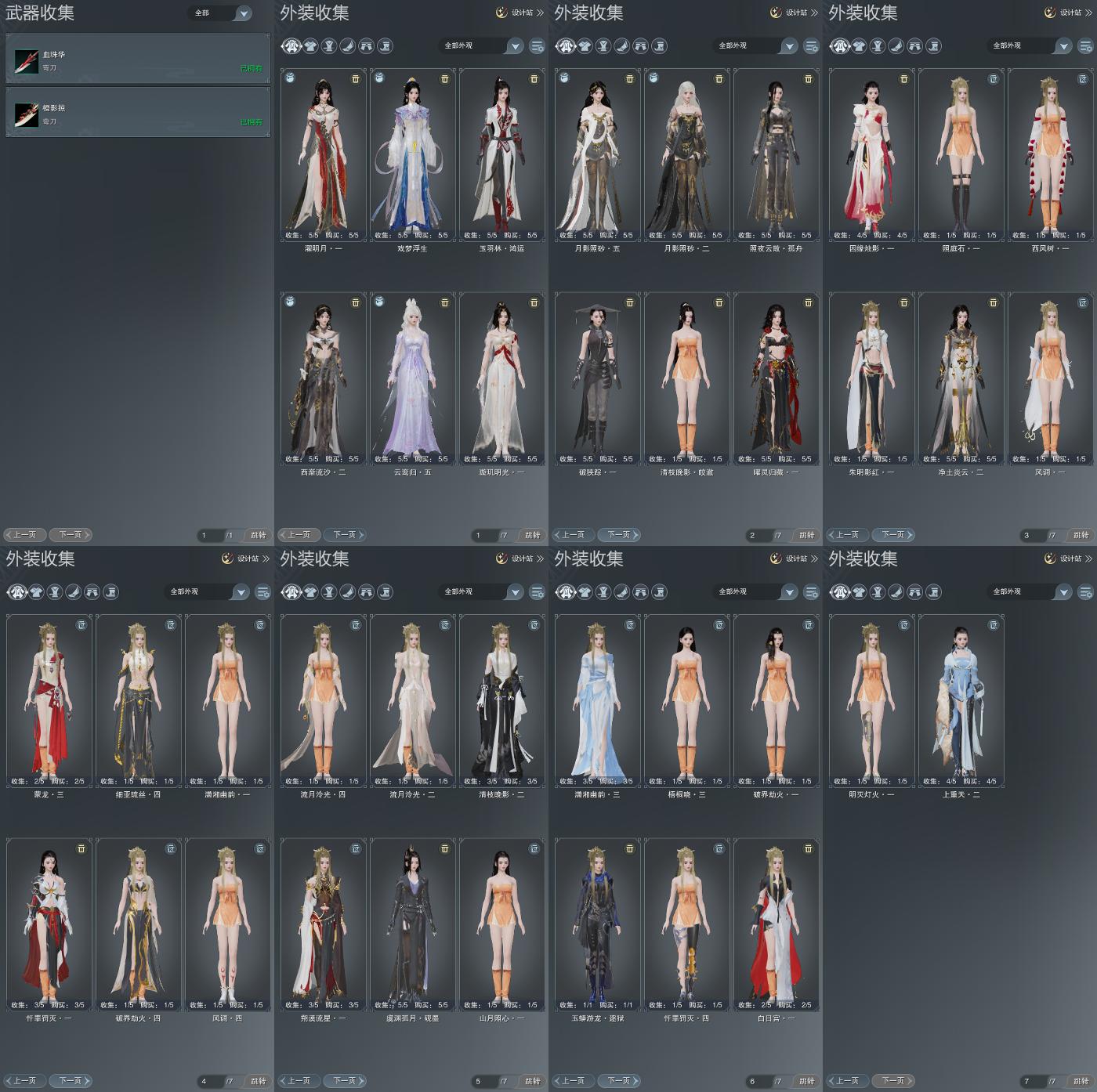The height and width of the screenshot is (1092, 1097).
Task: Click the trash icon on 戏梦浮生 outfit card
Action: [x=445, y=78]
